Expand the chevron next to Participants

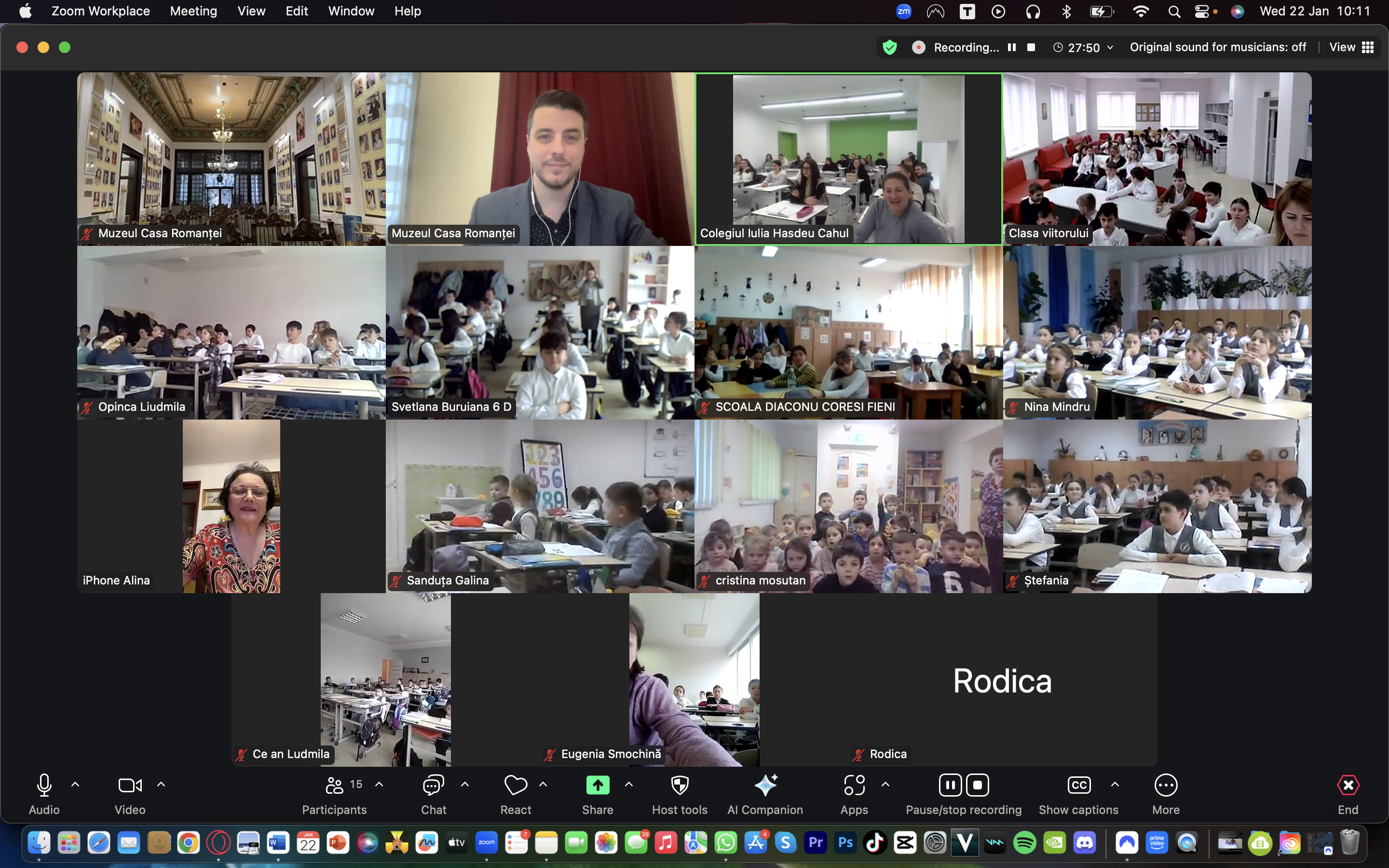(x=380, y=784)
